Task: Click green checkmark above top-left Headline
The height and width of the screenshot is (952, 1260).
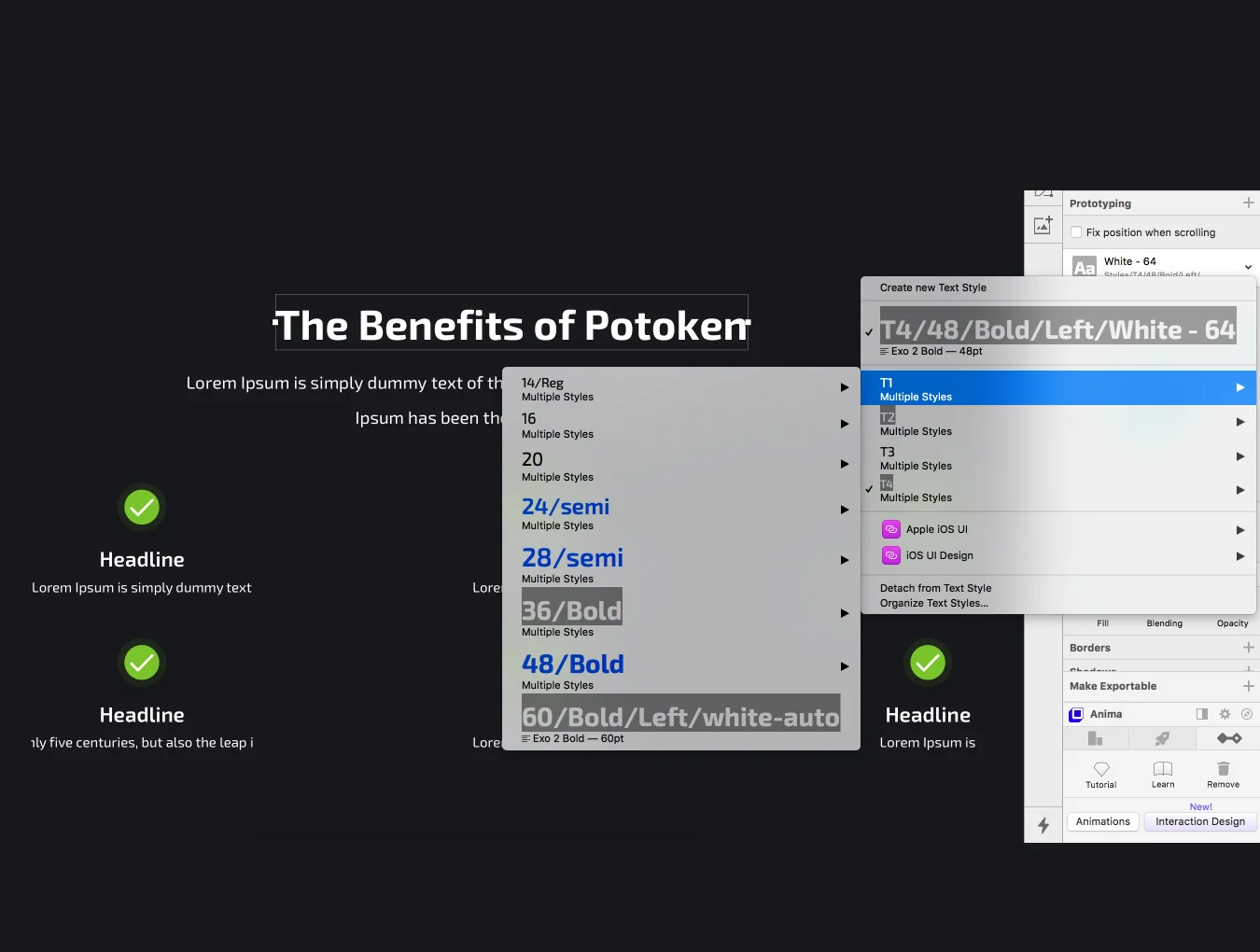Action: tap(142, 507)
